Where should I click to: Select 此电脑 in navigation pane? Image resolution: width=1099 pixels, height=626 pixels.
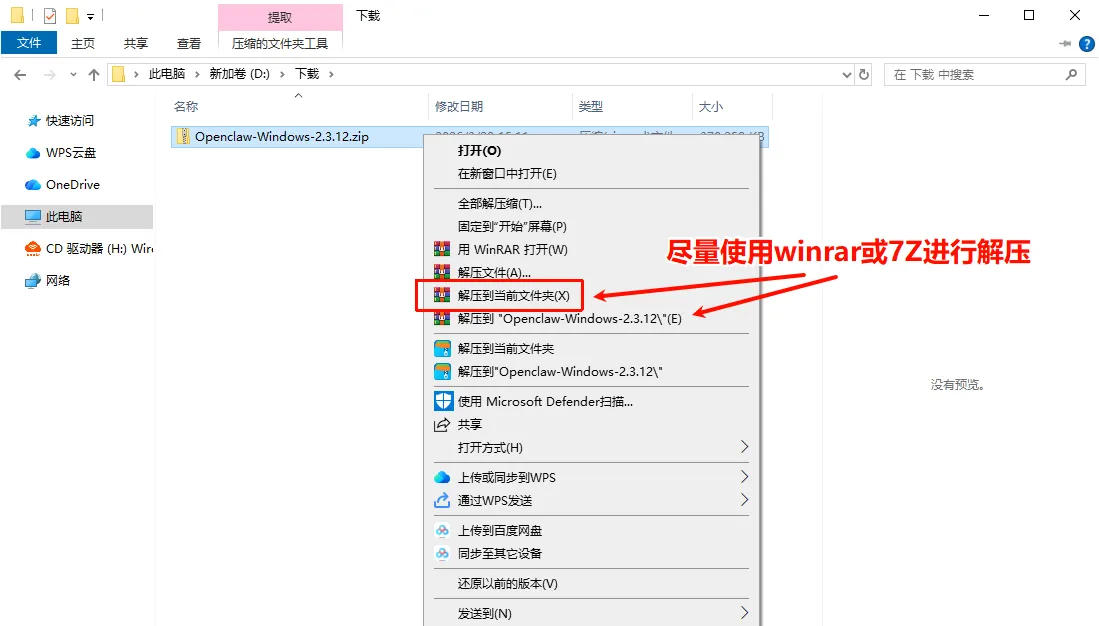pos(77,217)
